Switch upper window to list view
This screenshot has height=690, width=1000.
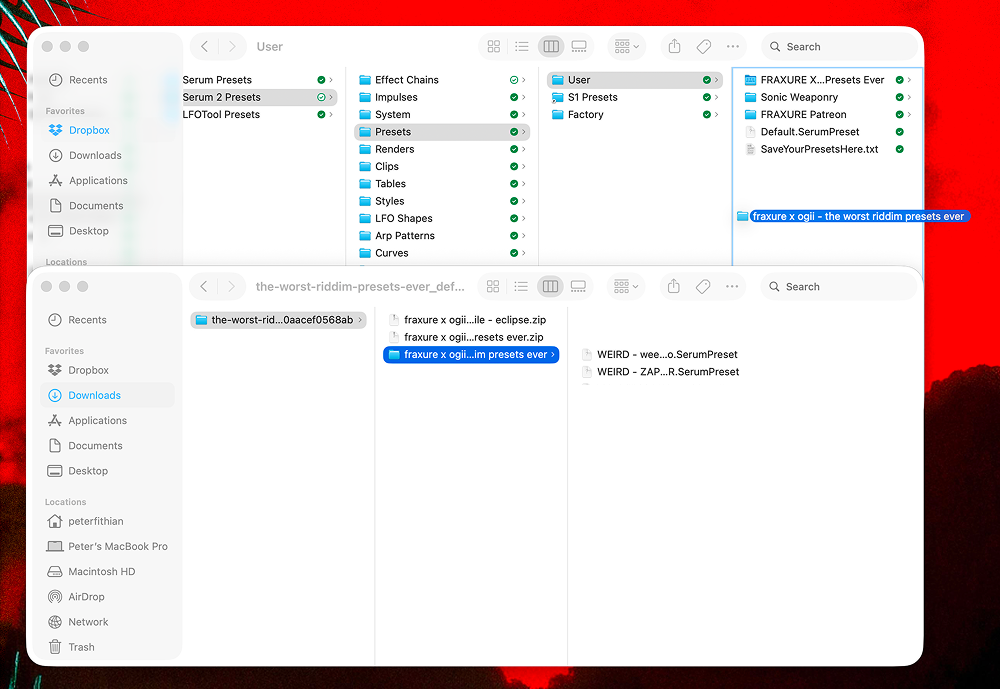[x=522, y=47]
